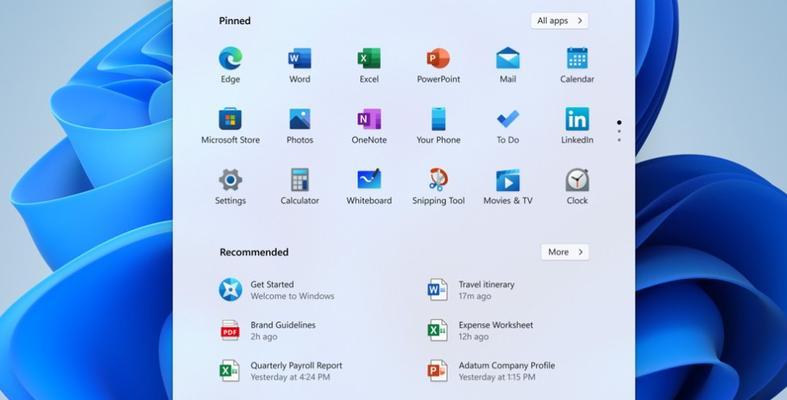This screenshot has width=787, height=400.
Task: Launch Word from pinned apps
Action: (x=300, y=65)
